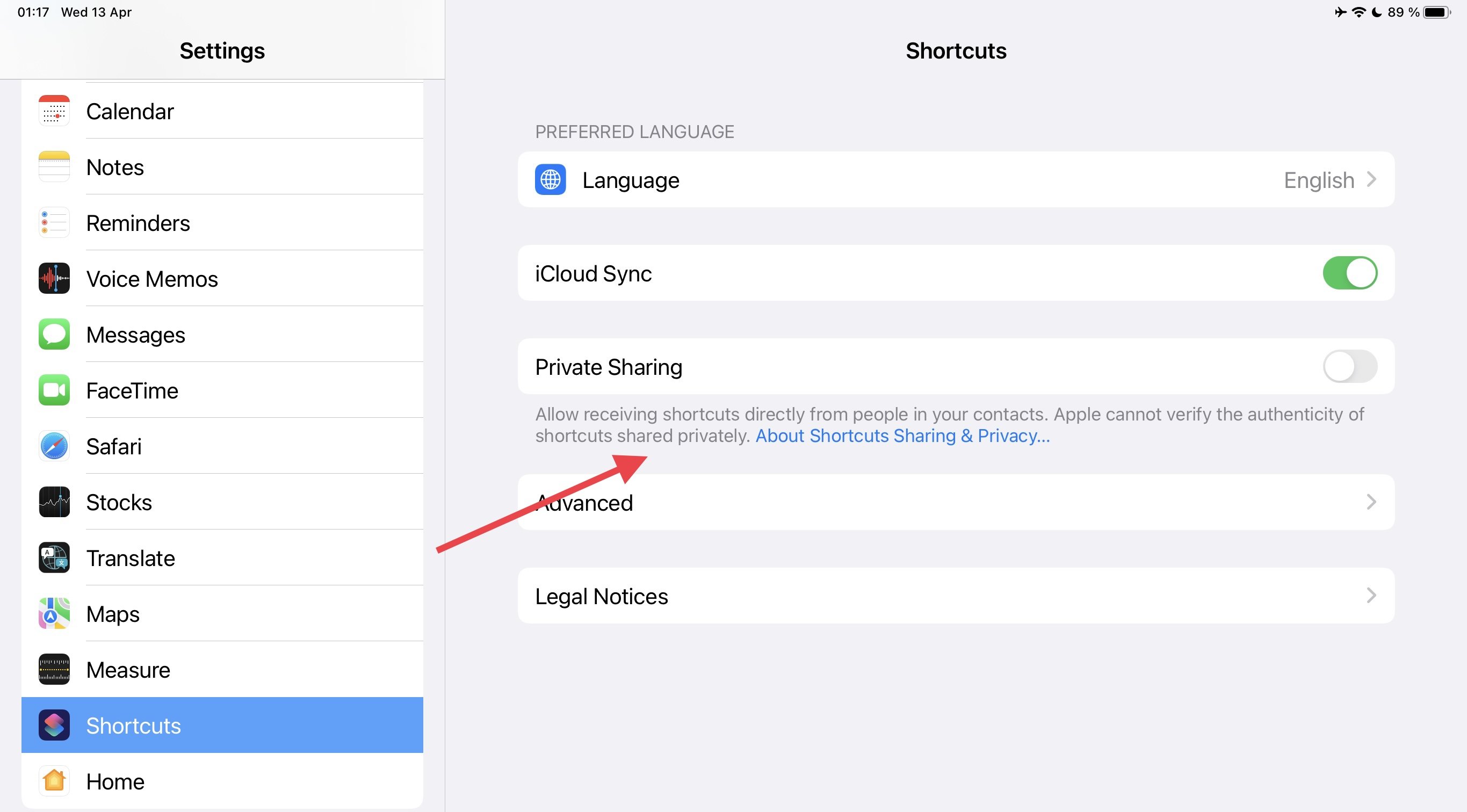Tap the airplane mode icon in status bar
Viewport: 1467px width, 812px height.
(x=1341, y=12)
